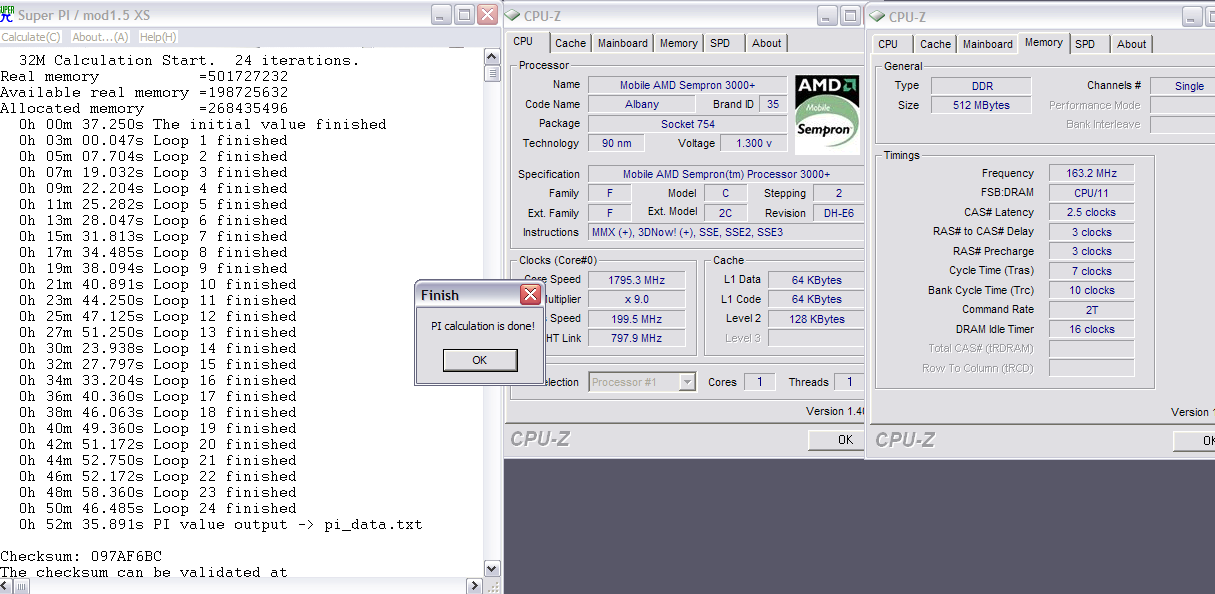This screenshot has height=594, width=1215.
Task: Click the PI value output pi_data.txt line
Action: pos(220,524)
